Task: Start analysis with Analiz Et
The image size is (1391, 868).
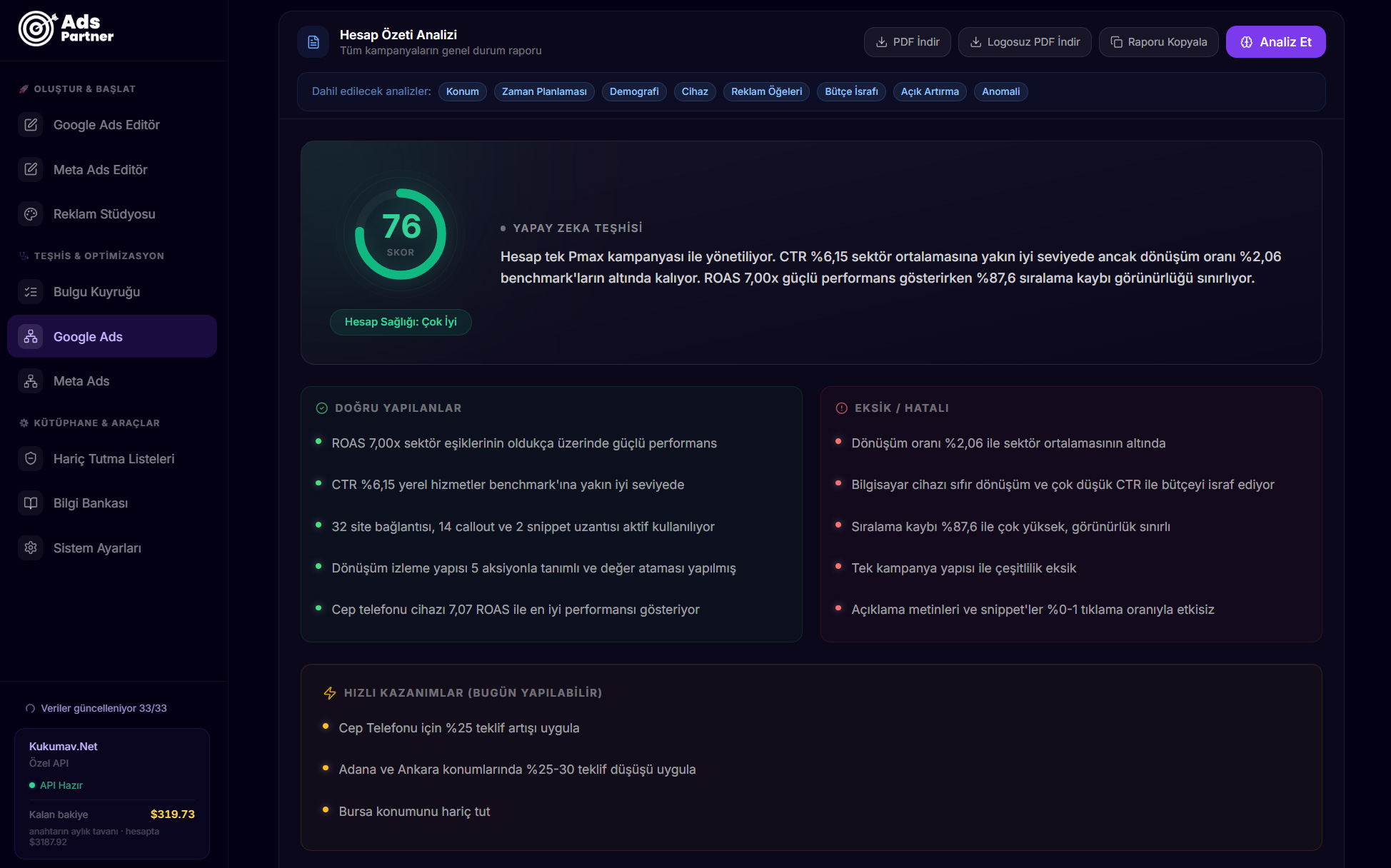Action: click(1276, 42)
